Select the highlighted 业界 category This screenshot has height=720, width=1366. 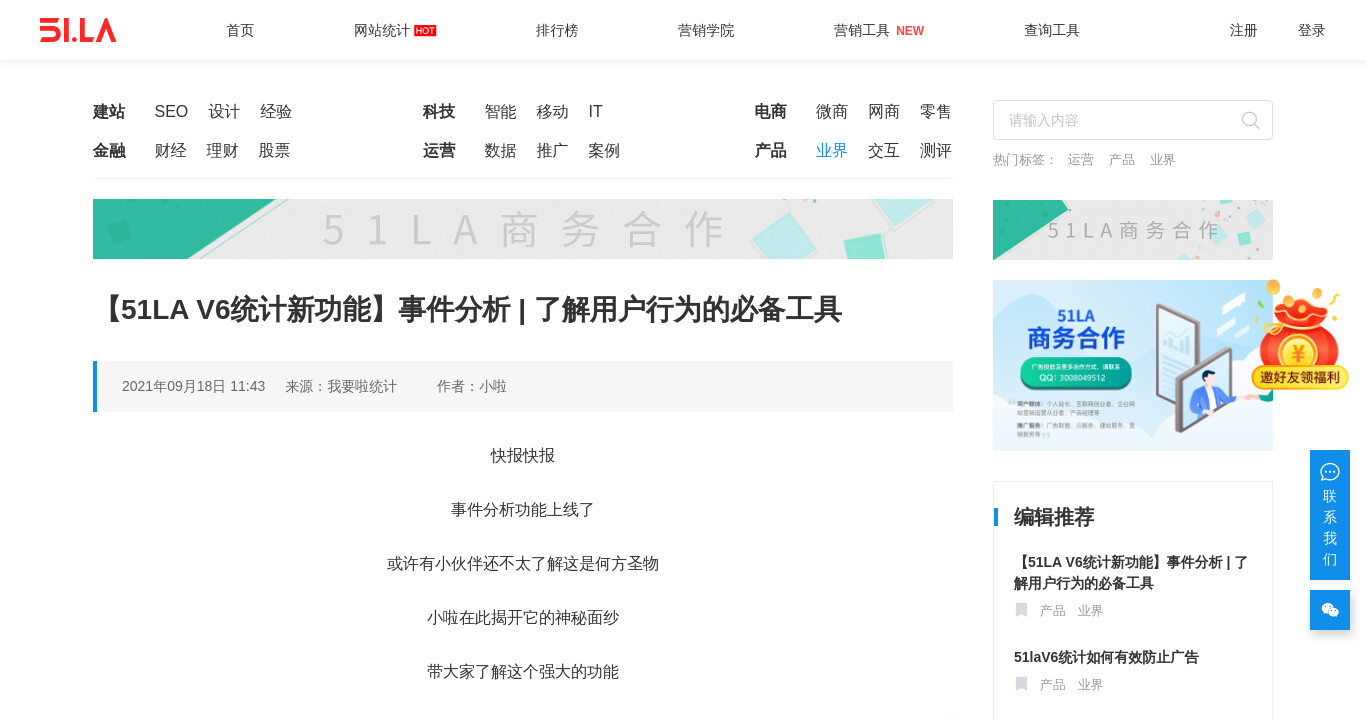832,151
